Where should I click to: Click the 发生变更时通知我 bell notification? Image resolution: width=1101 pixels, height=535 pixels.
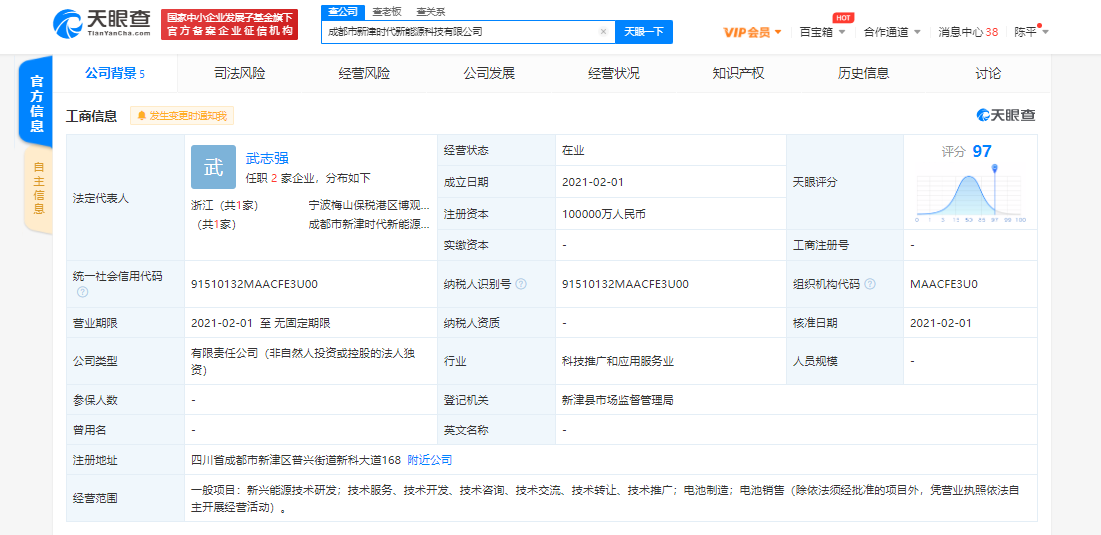tap(182, 116)
